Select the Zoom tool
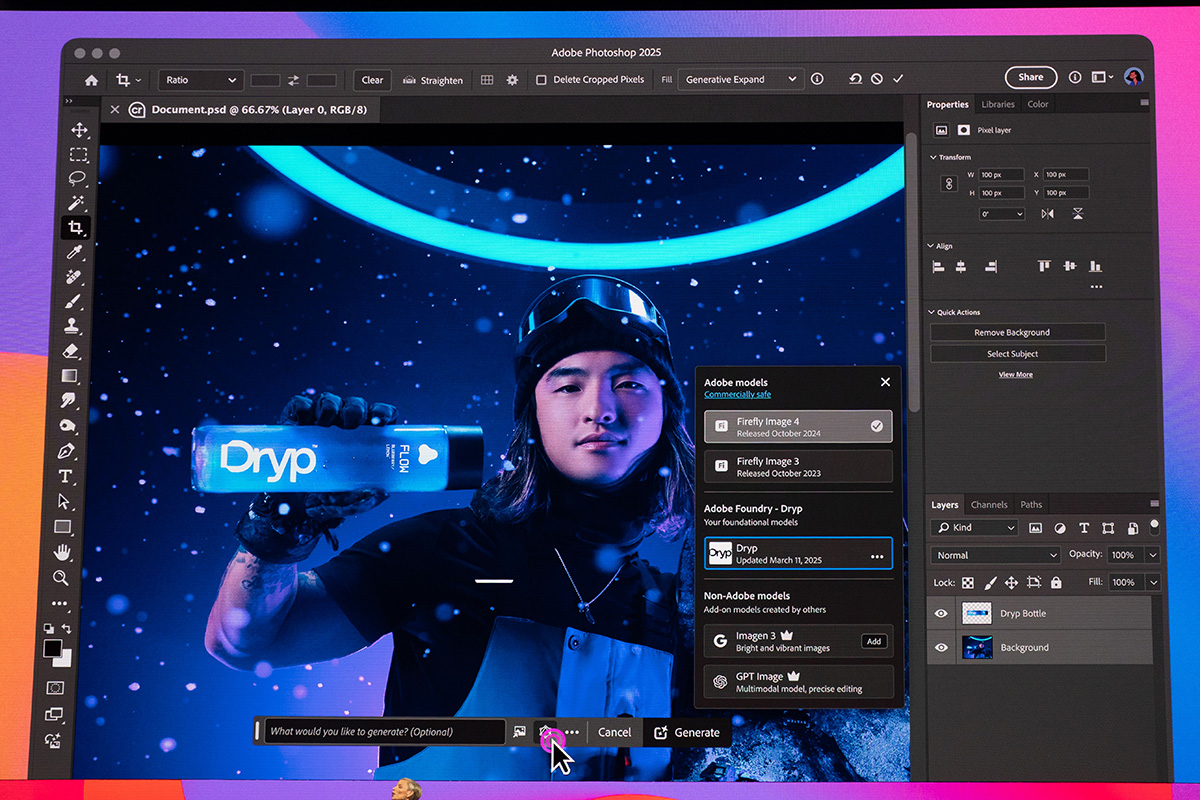This screenshot has height=800, width=1200. click(61, 577)
